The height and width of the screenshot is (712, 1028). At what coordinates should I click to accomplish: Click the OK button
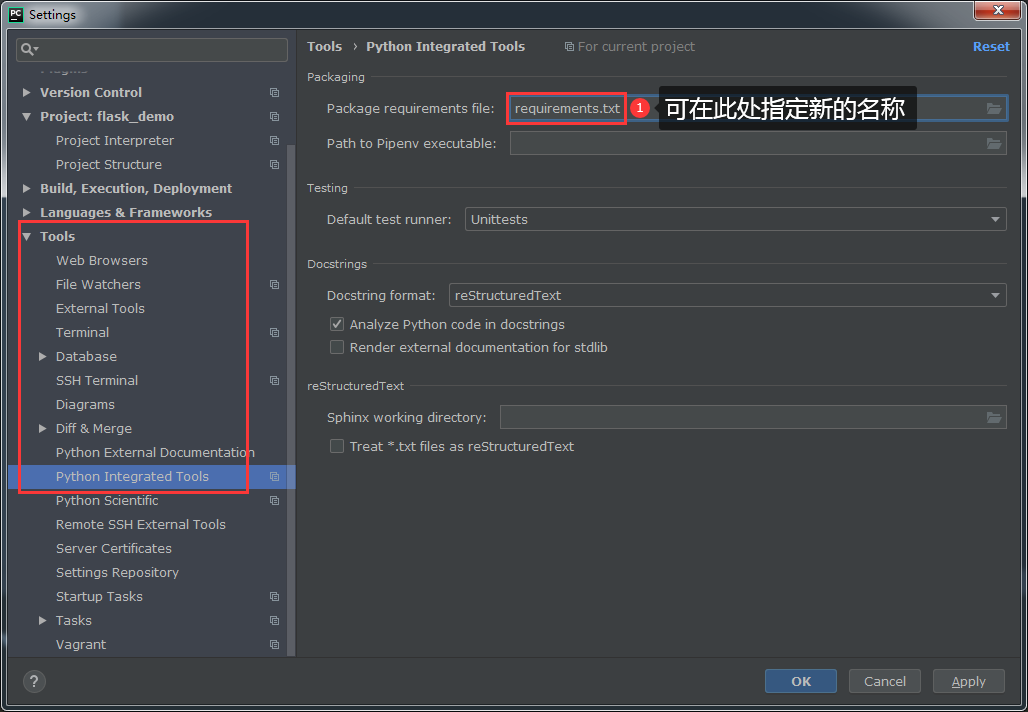click(x=801, y=681)
